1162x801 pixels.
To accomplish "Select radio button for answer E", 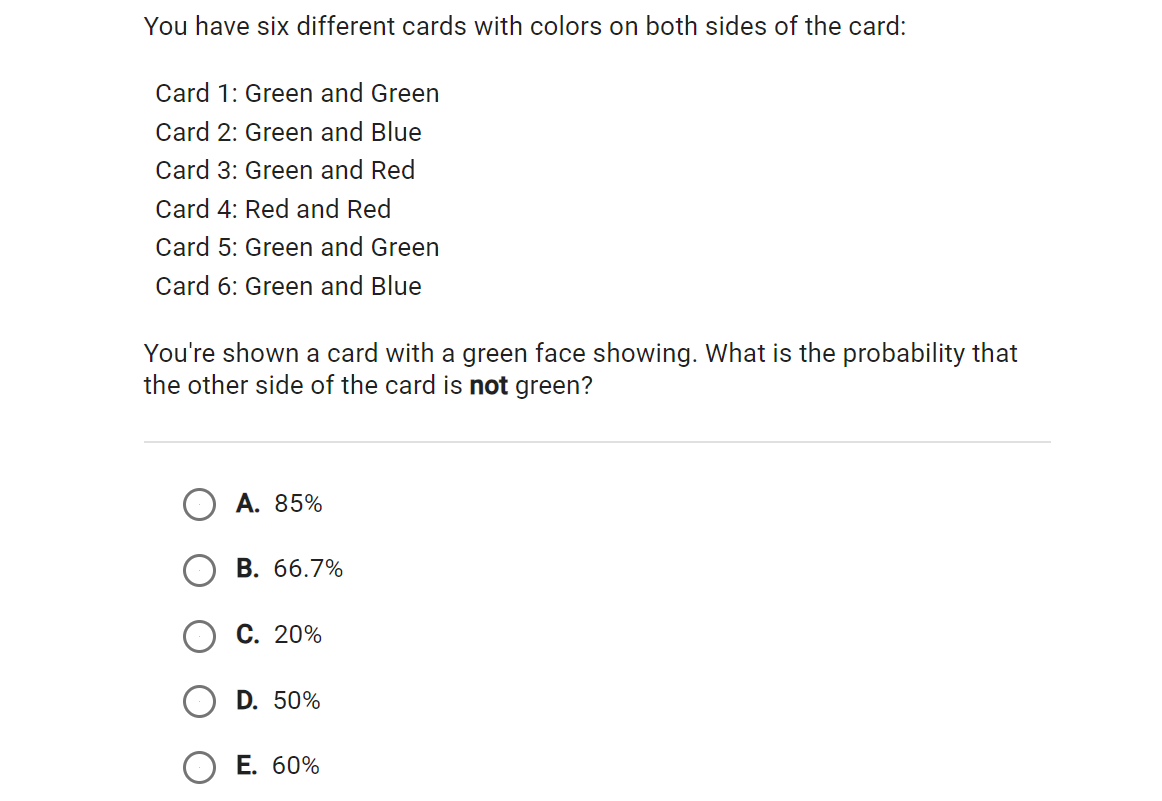I will pyautogui.click(x=199, y=767).
